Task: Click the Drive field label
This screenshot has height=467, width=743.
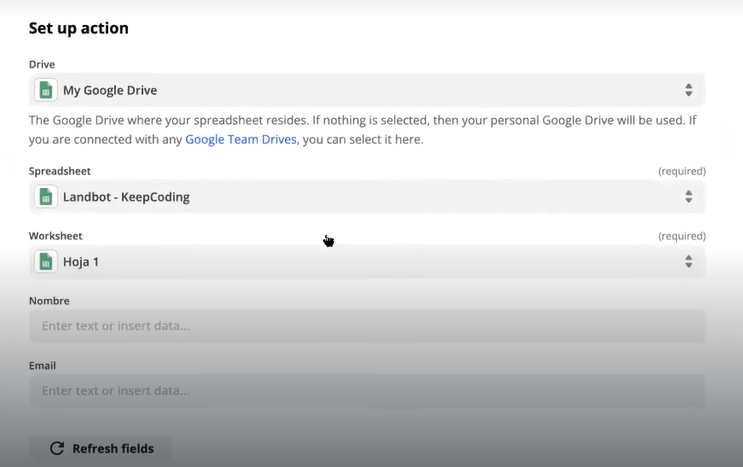Action: tap(42, 64)
